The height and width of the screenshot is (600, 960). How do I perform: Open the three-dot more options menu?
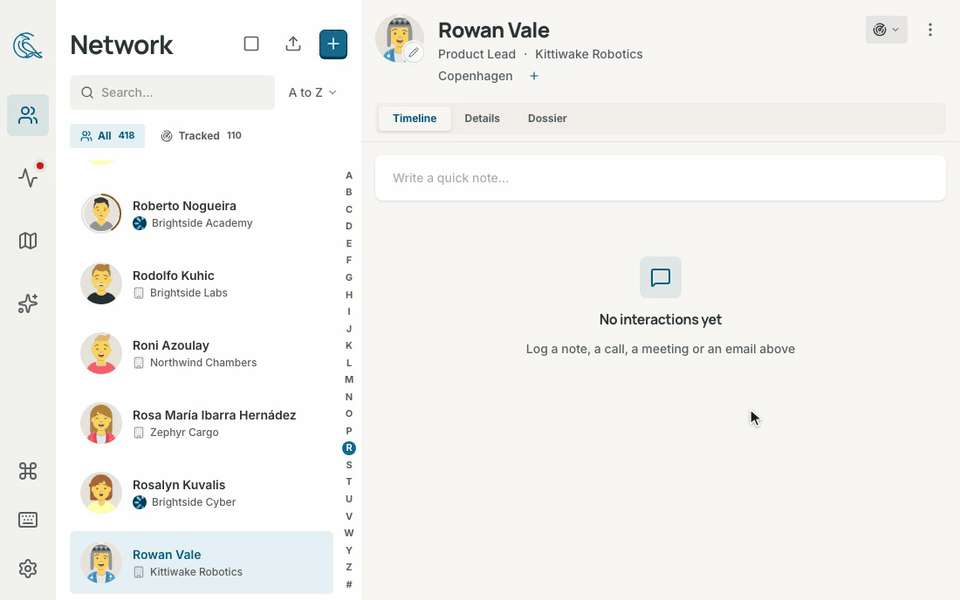930,30
